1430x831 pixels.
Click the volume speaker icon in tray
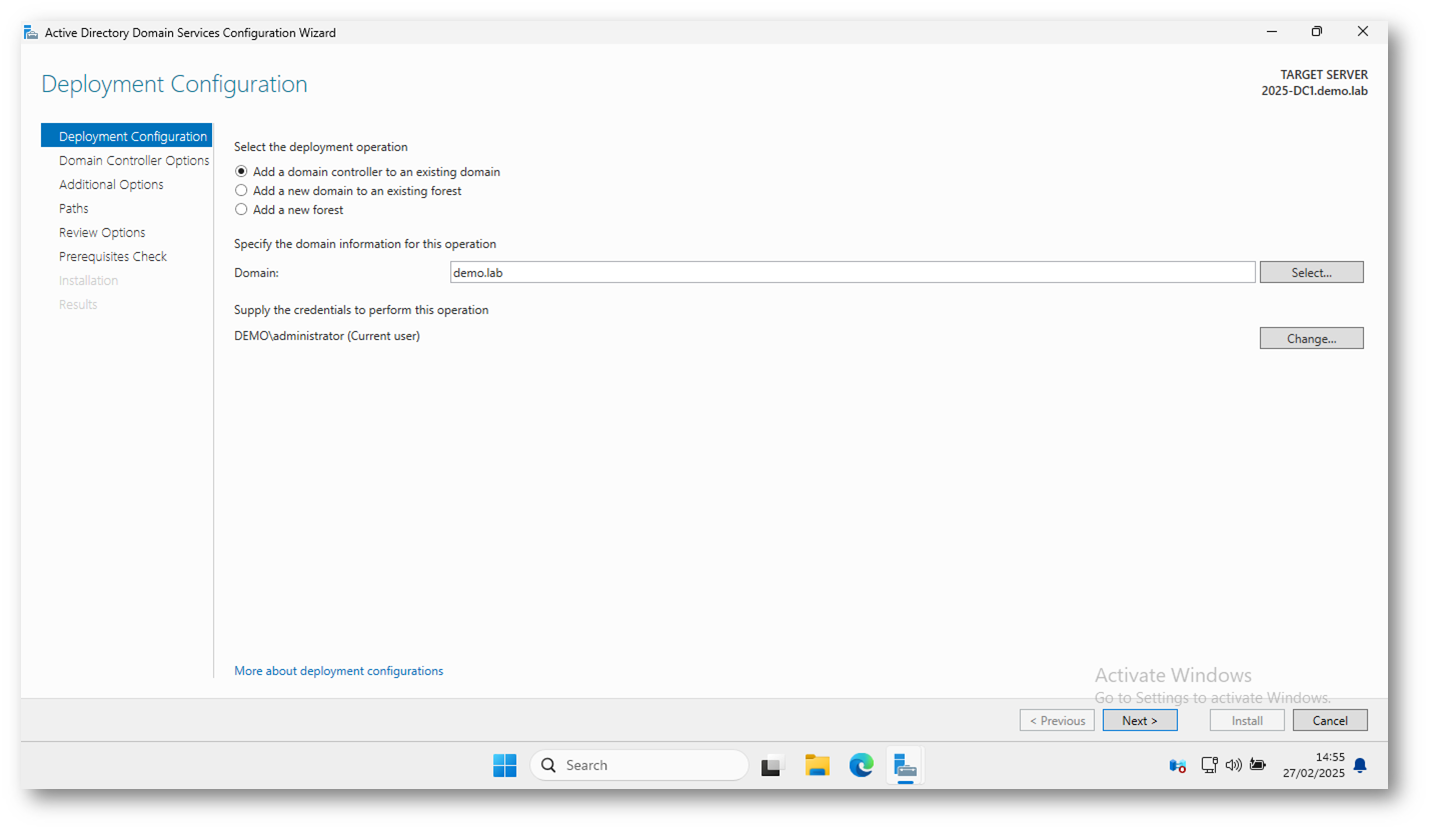coord(1233,765)
